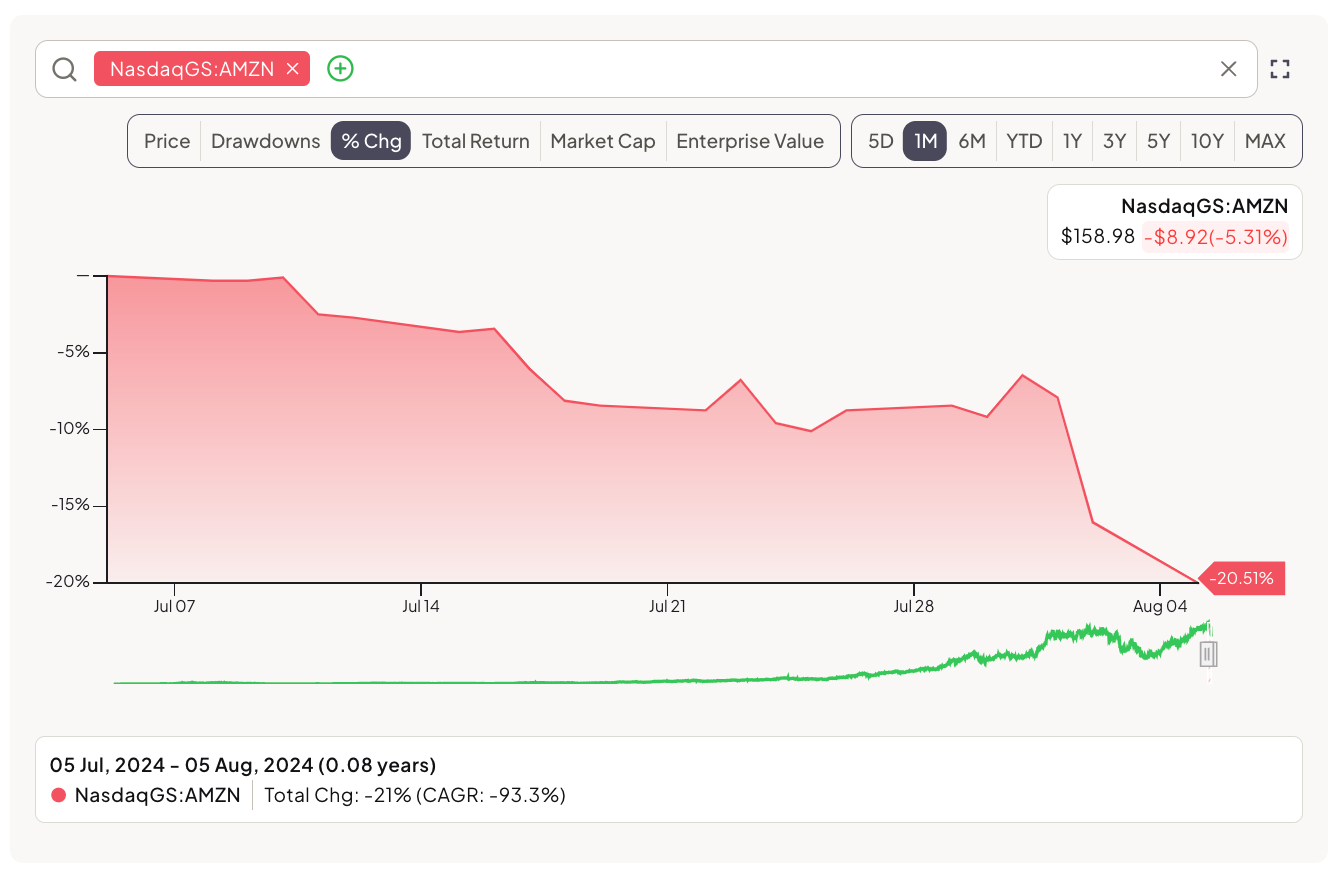Screen dimensions: 1336x874
Task: Remove the NasdaqGS:AMZN ticker chip
Action: coord(292,69)
